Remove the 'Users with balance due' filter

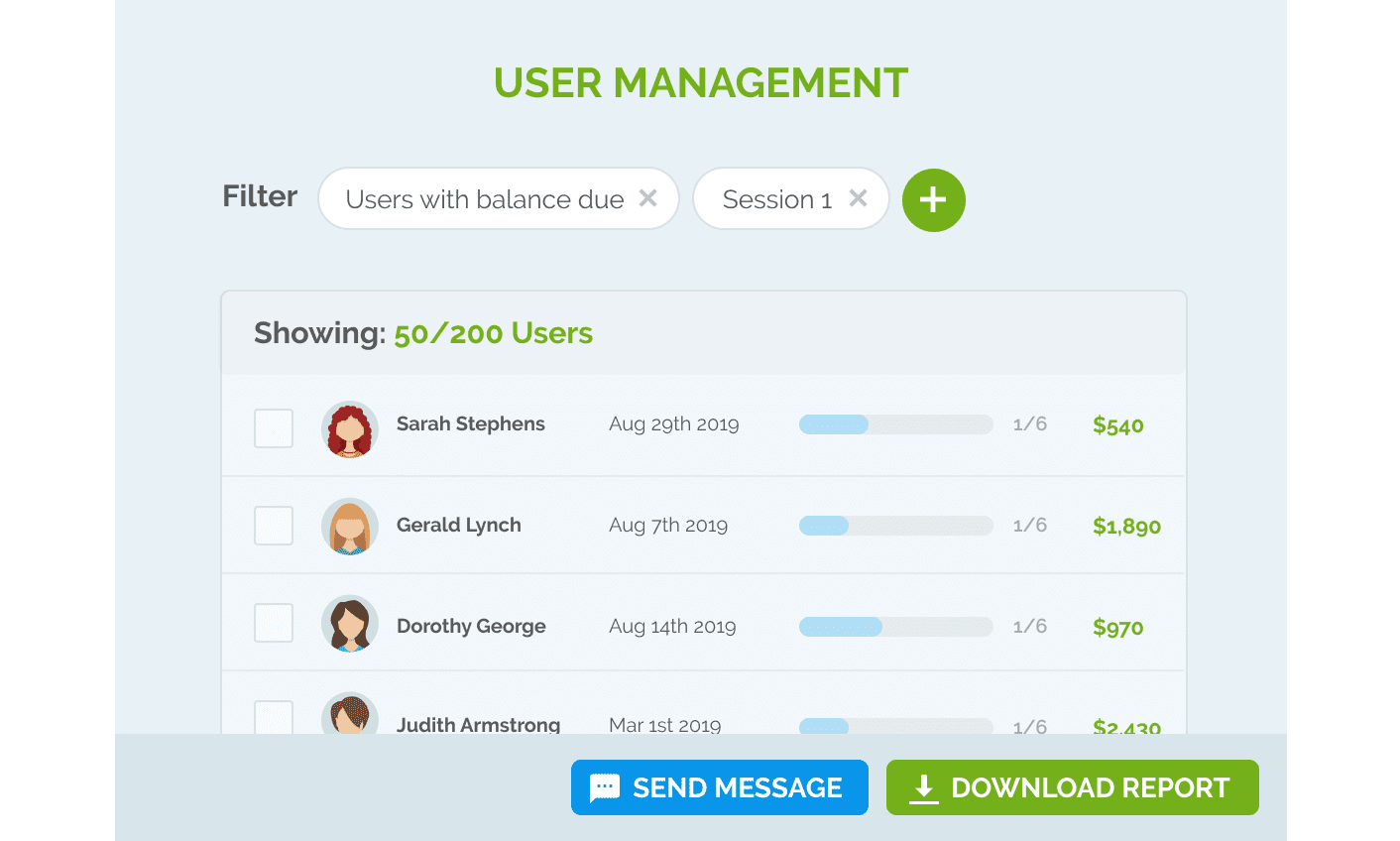coord(647,198)
